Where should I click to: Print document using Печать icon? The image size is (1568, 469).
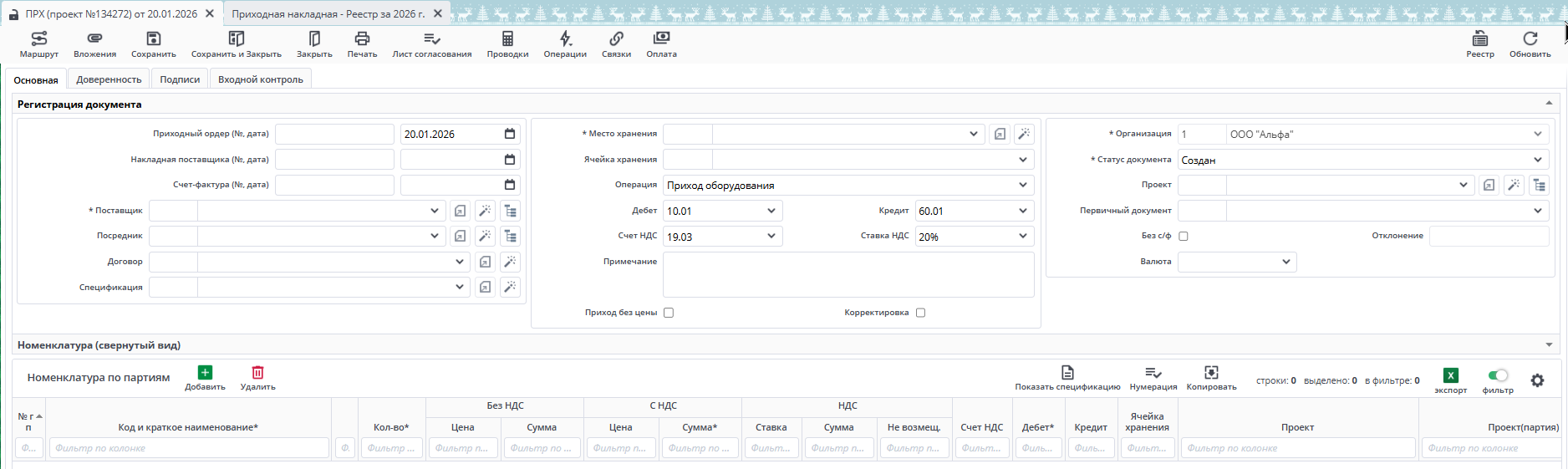click(362, 43)
